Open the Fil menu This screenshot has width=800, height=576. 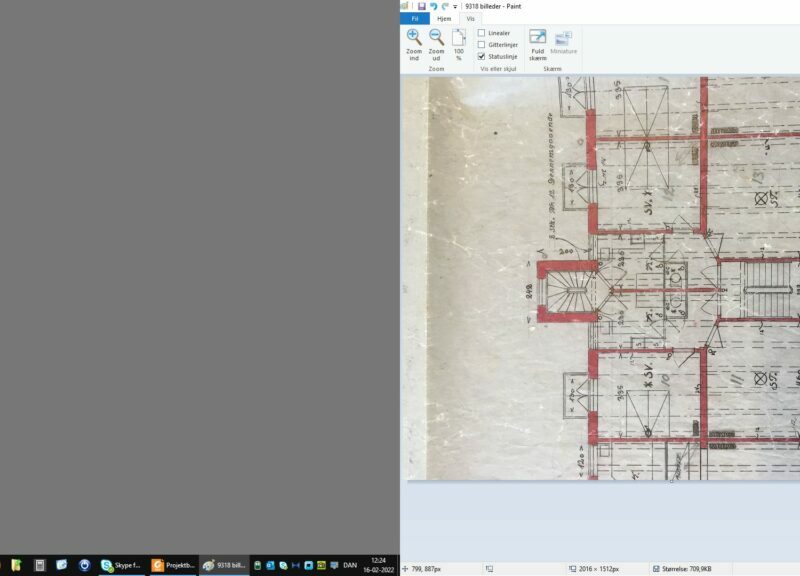(414, 19)
